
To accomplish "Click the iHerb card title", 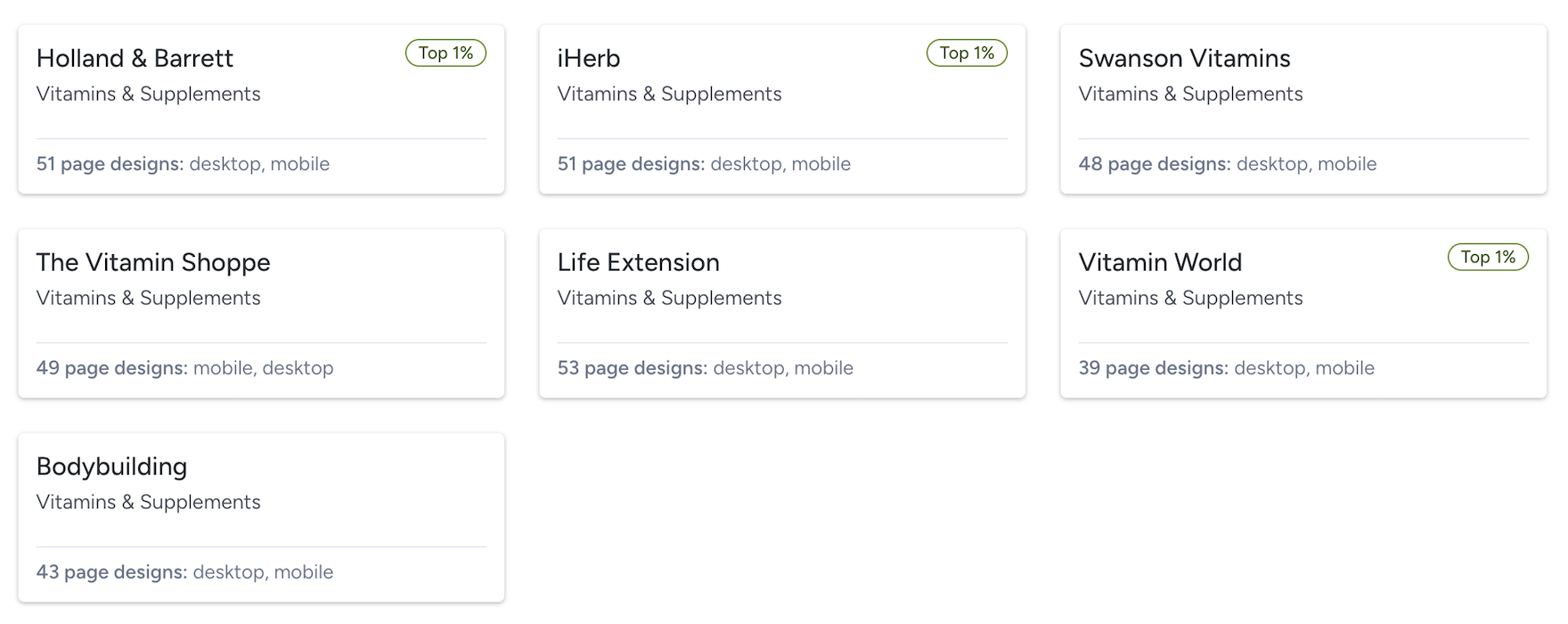I will point(589,59).
